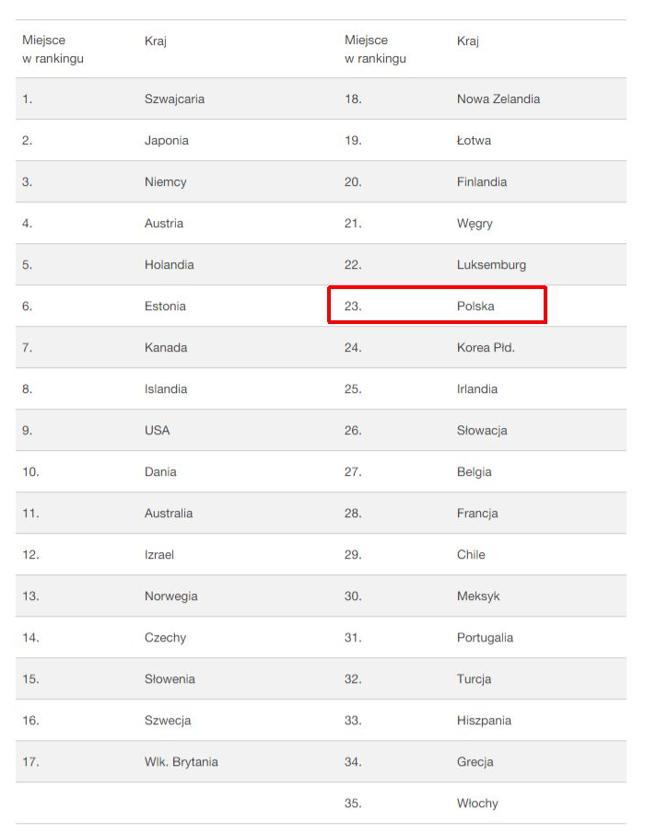Click the right 'Miejsce w rankingu' header
This screenshot has width=645, height=833.
pos(375,49)
